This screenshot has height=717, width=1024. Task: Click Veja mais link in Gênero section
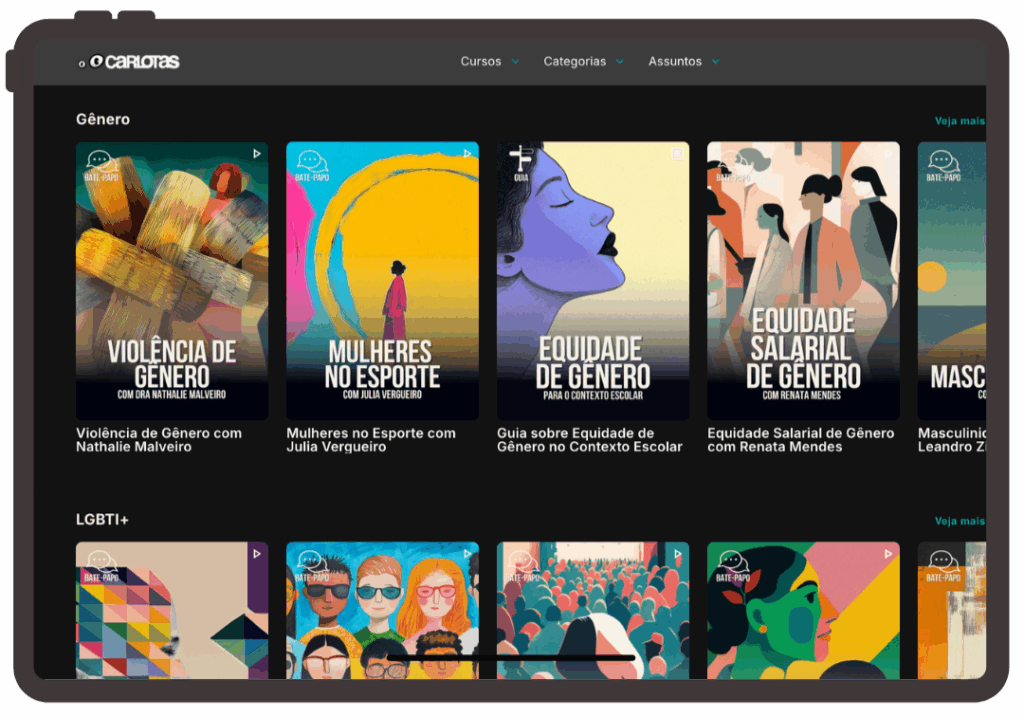[959, 121]
